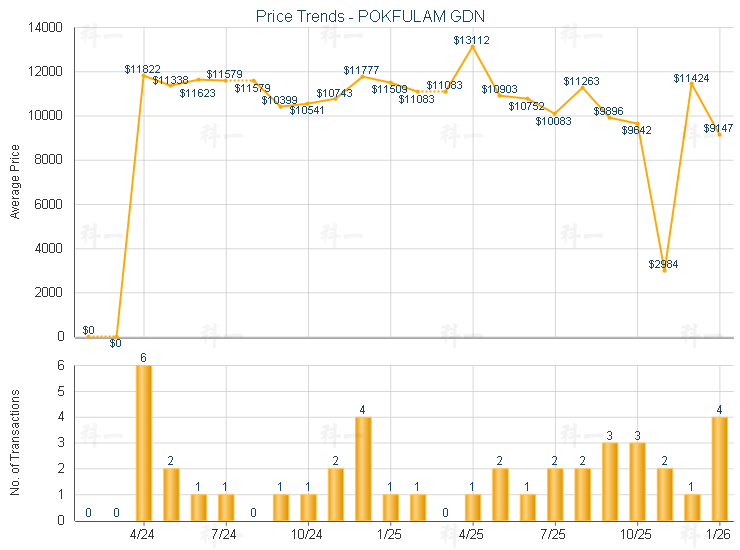This screenshot has height=550, width=740.
Task: Click the No. of Transactions axis title
Action: 15,443
